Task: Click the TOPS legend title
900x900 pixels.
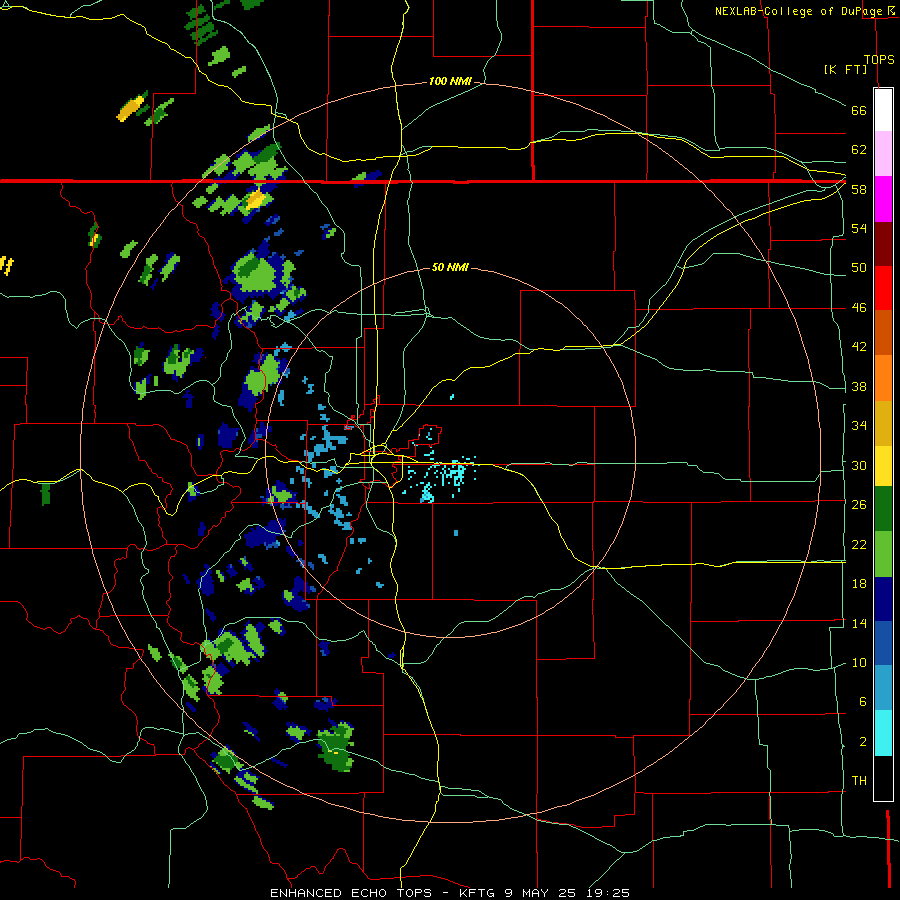Action: click(879, 60)
